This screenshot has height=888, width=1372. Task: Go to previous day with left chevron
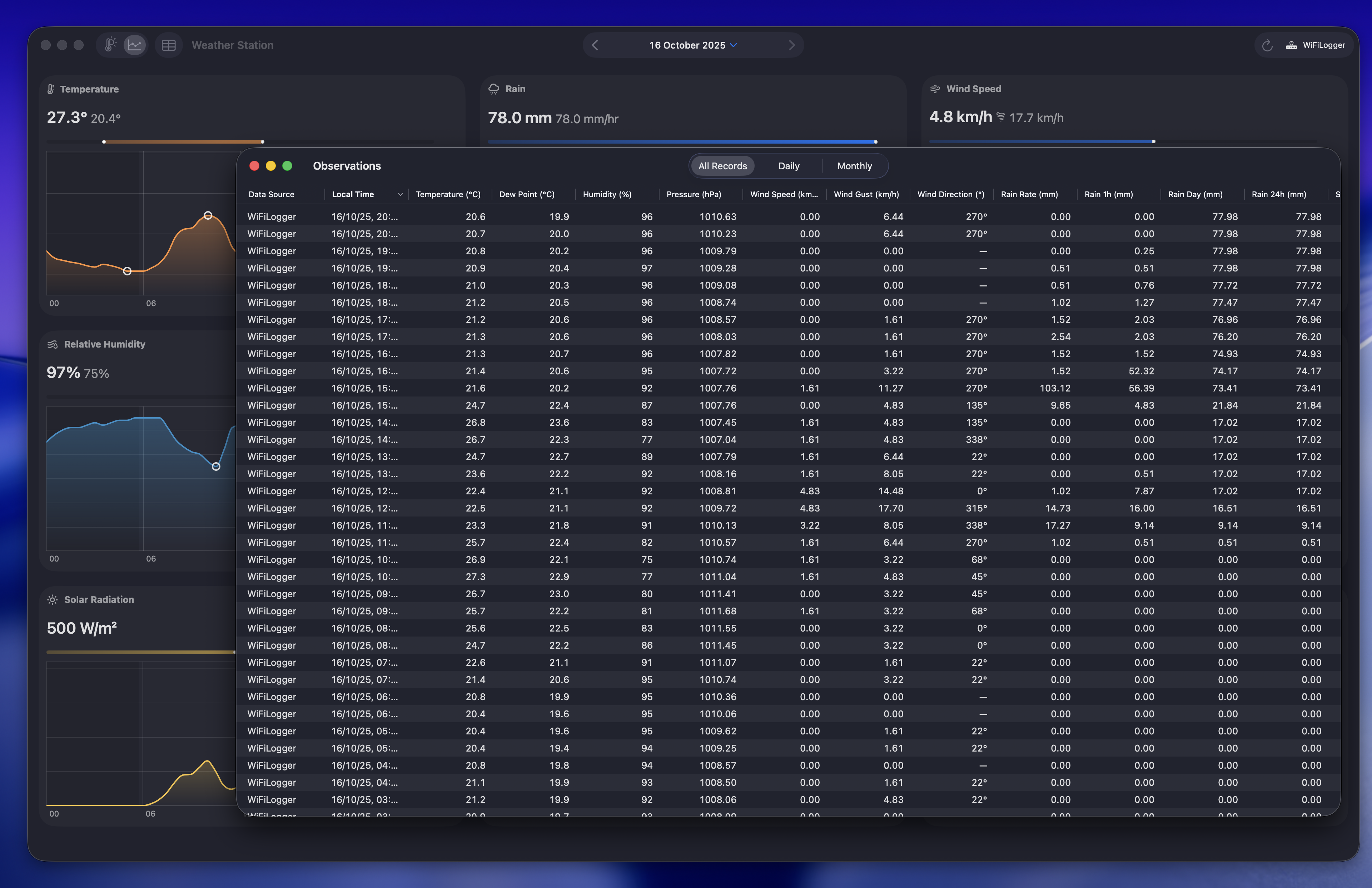pyautogui.click(x=596, y=45)
